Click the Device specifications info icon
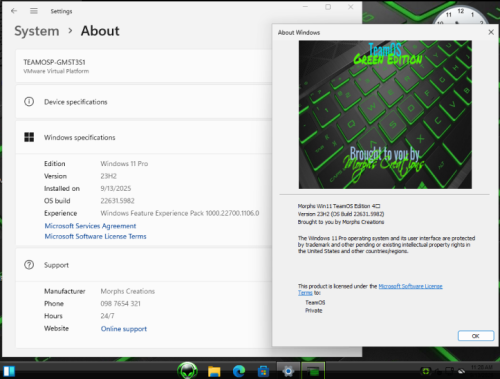Screen dimensions: 500x379 pyautogui.click(x=29, y=101)
